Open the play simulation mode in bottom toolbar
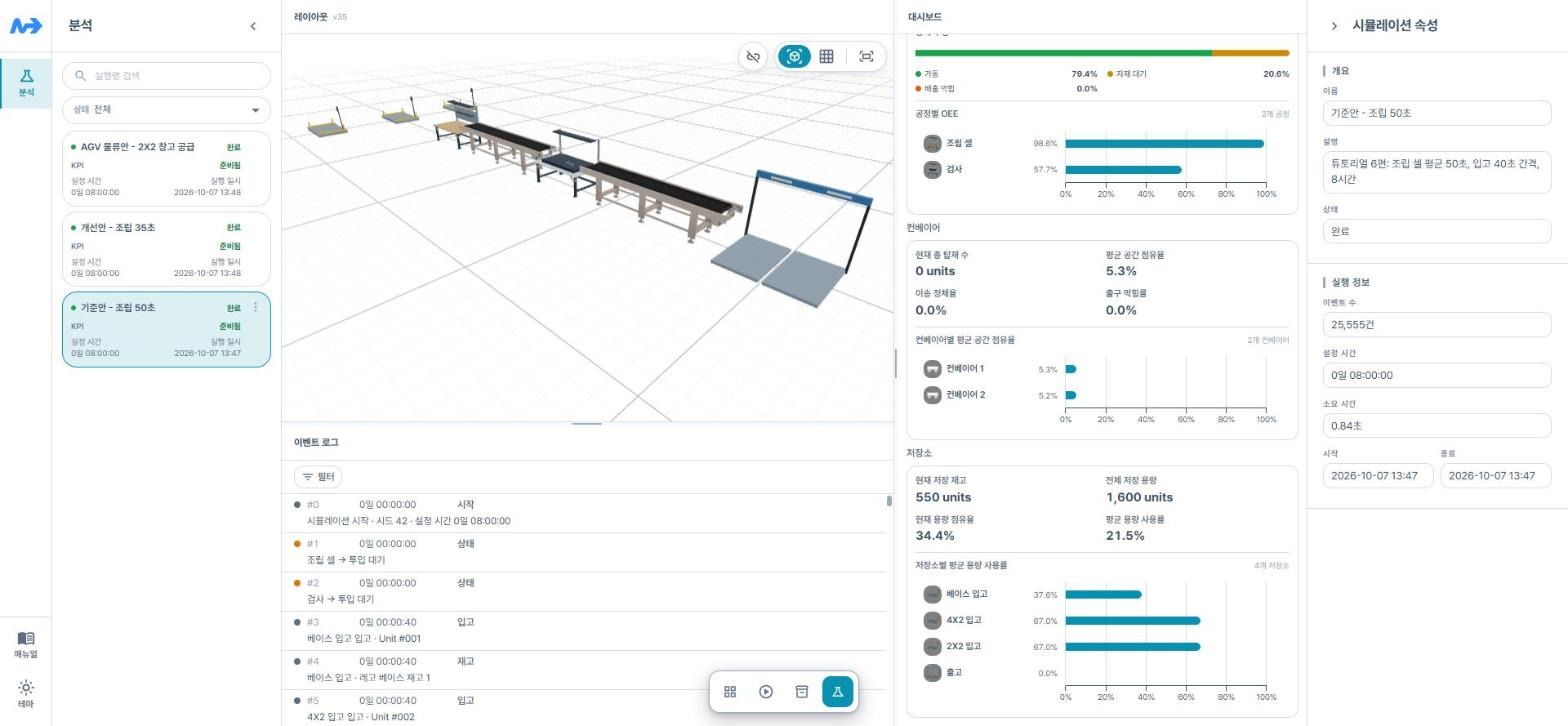The image size is (1568, 726). pyautogui.click(x=766, y=692)
